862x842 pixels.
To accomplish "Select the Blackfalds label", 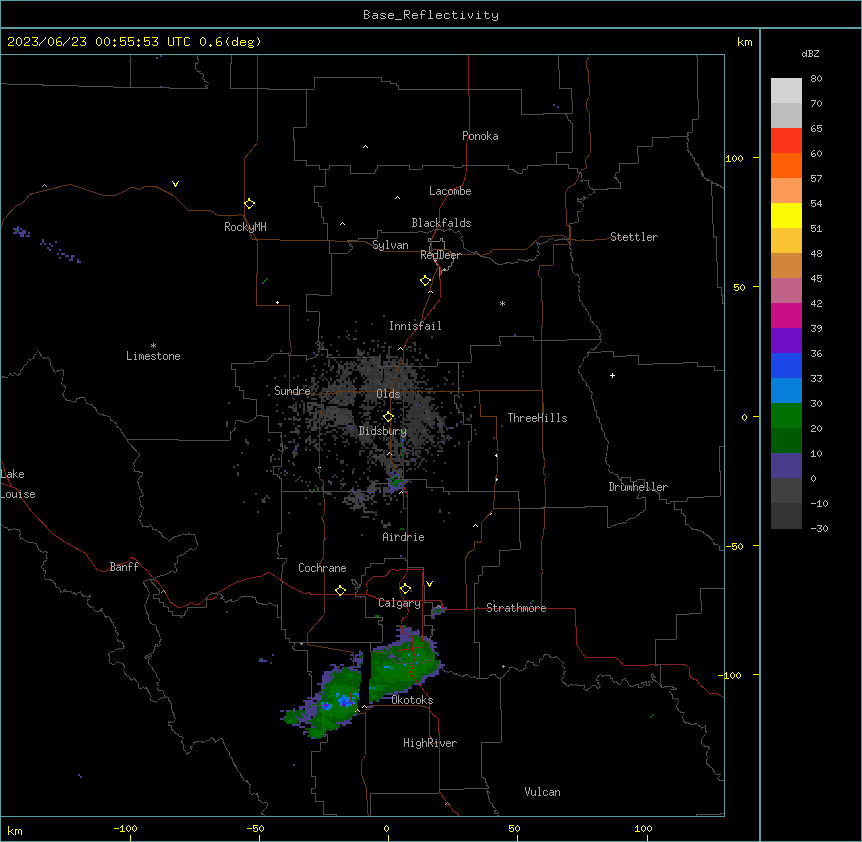I will pyautogui.click(x=441, y=223).
